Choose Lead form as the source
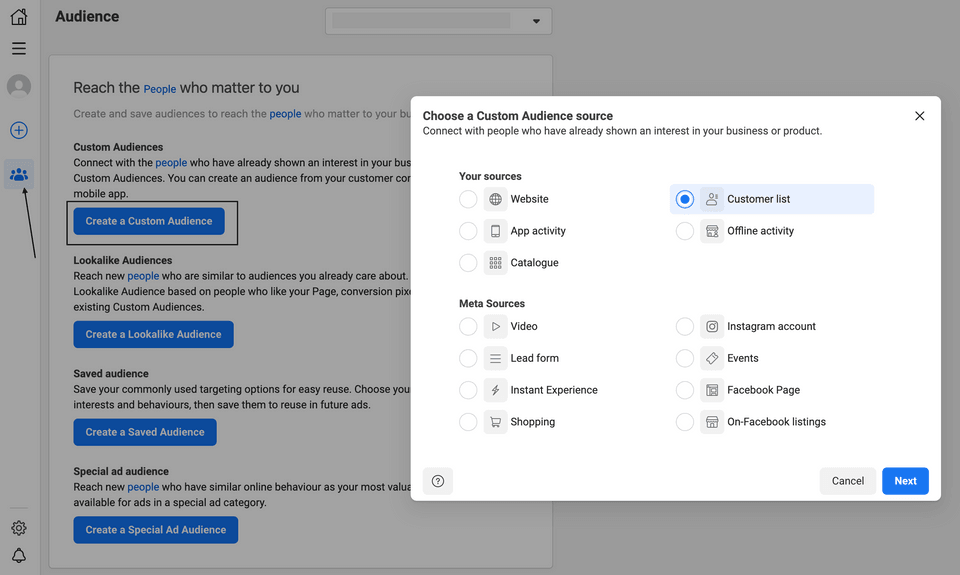 click(x=468, y=358)
